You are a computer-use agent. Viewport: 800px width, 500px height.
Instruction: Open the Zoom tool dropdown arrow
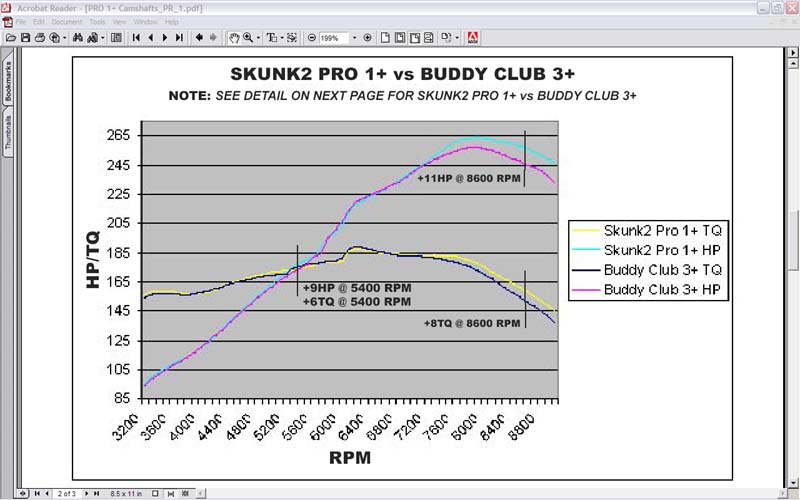[258, 38]
